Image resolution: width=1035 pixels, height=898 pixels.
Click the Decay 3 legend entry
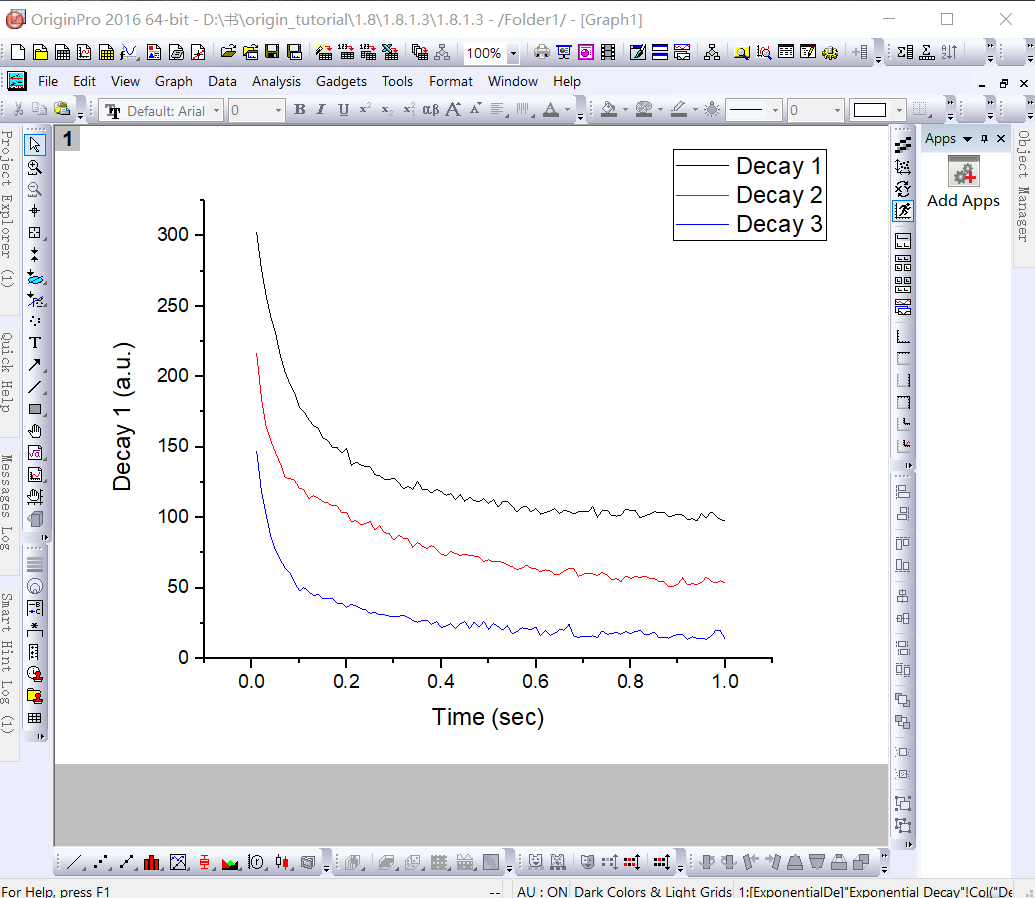(779, 224)
